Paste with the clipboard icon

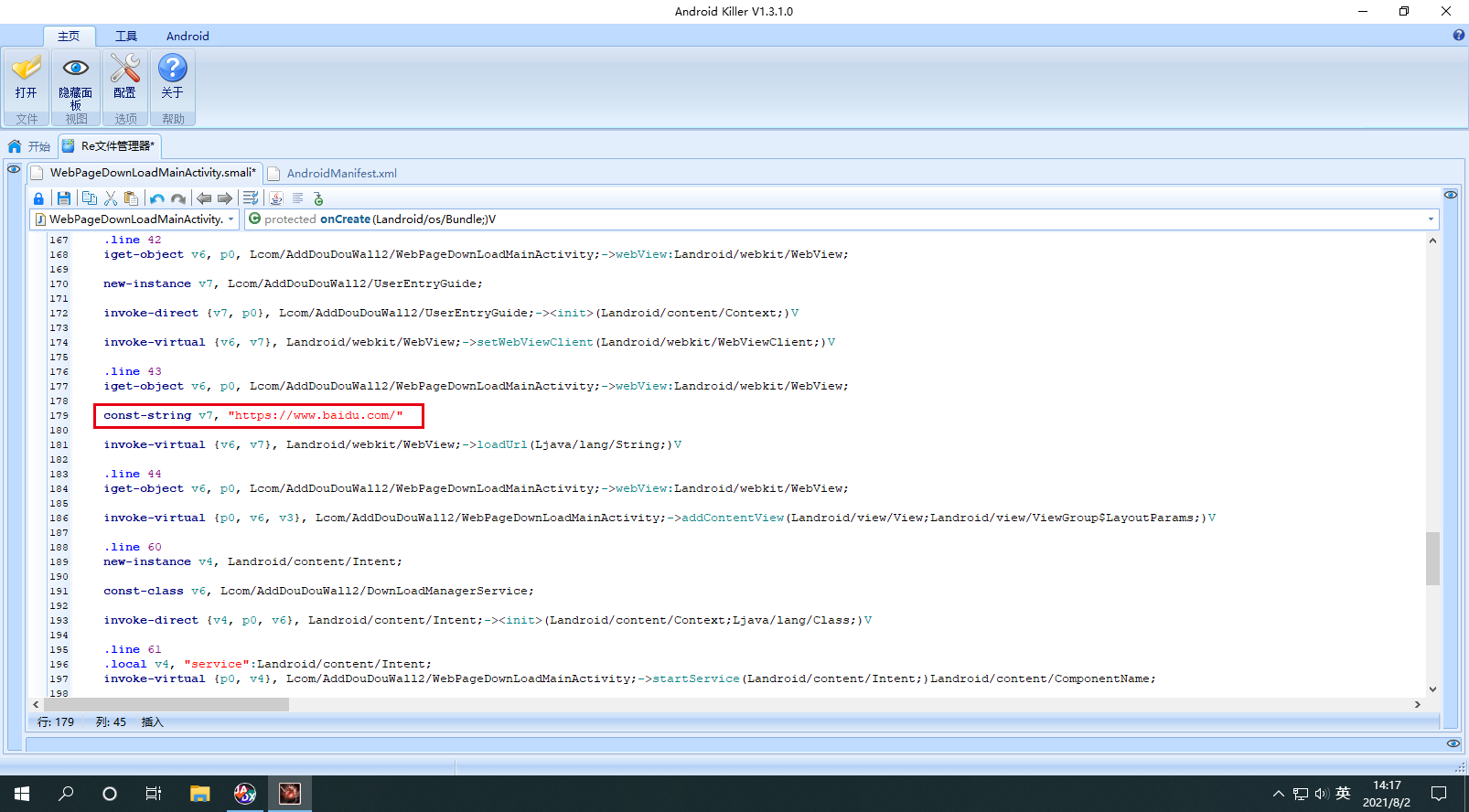131,198
